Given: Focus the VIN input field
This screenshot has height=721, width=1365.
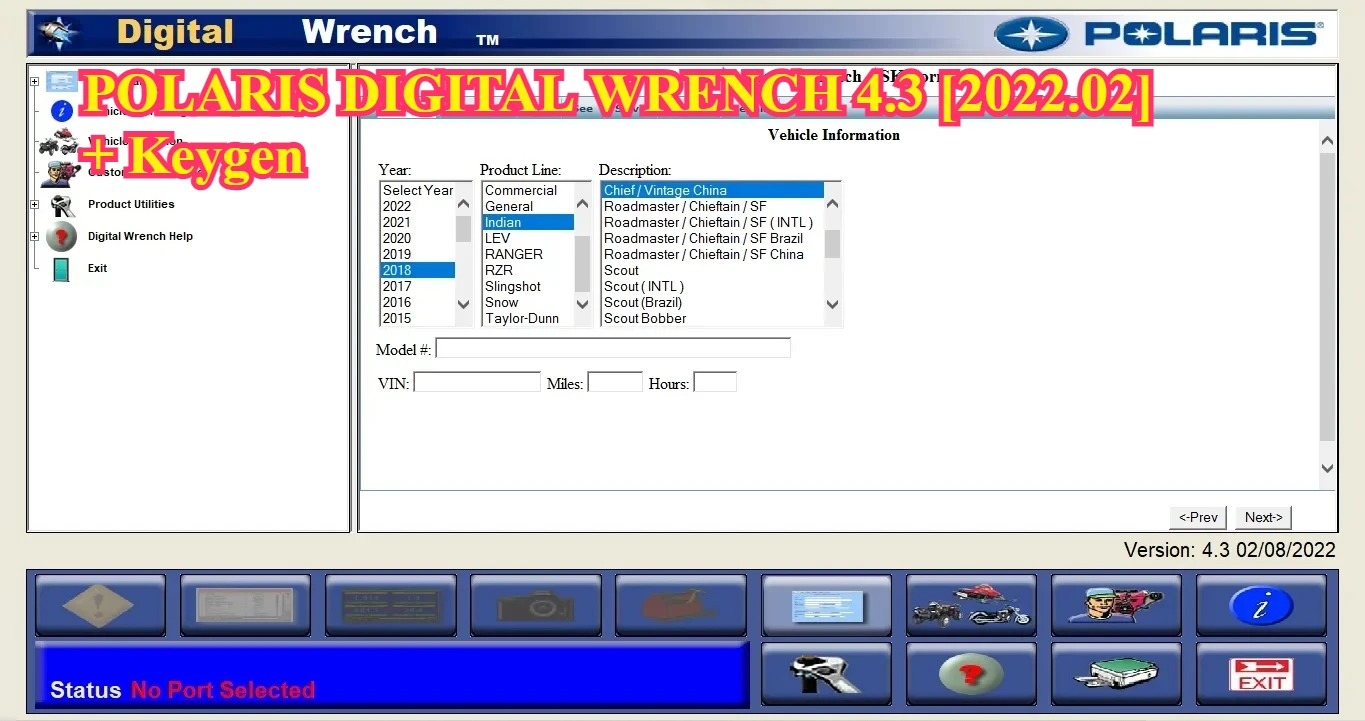Looking at the screenshot, I should pyautogui.click(x=477, y=382).
